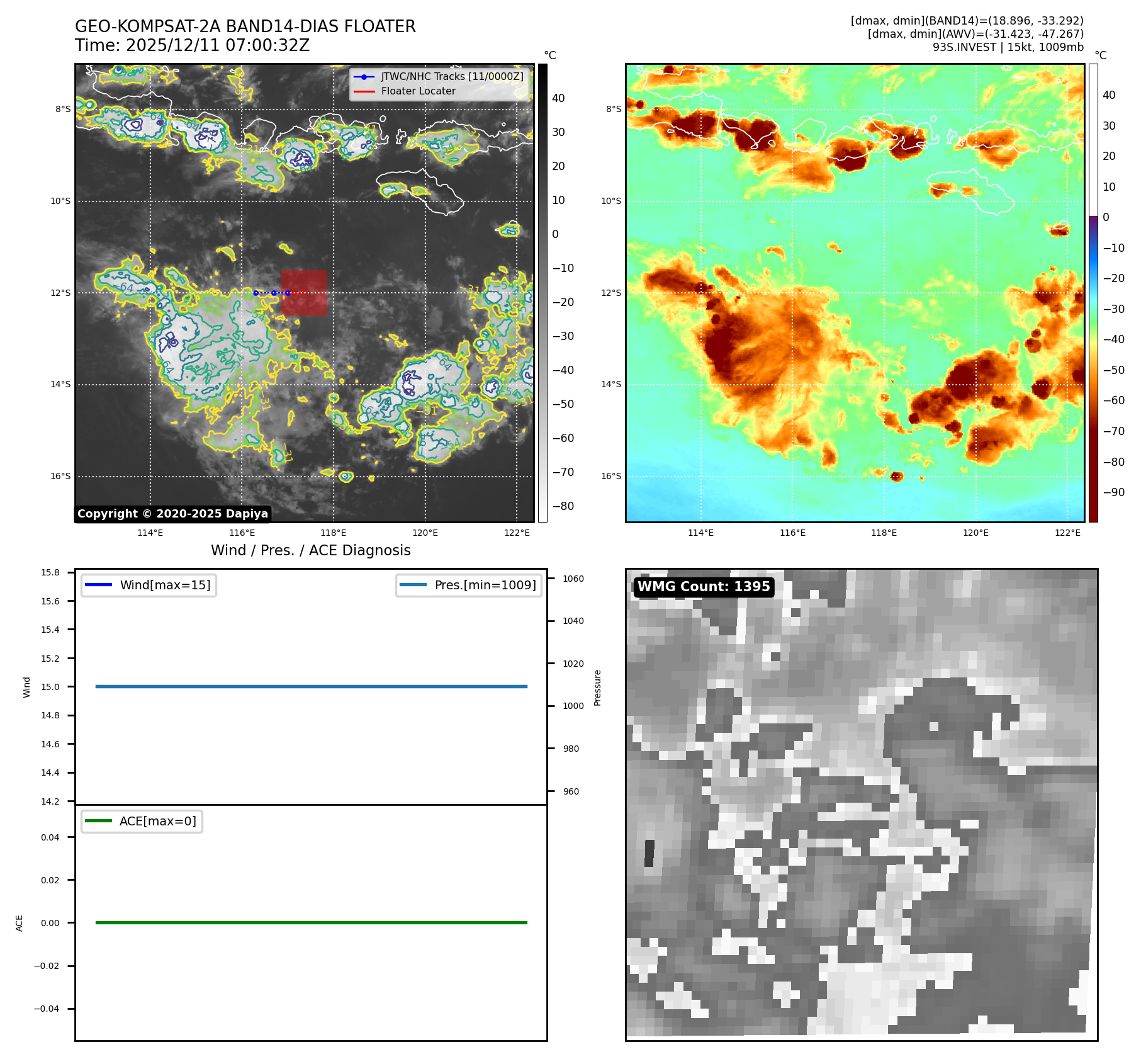Select the GEO-KOMPSAT-2A BAND14-DIAS FLOATER title
This screenshot has height=1064, width=1141.
pos(245,26)
